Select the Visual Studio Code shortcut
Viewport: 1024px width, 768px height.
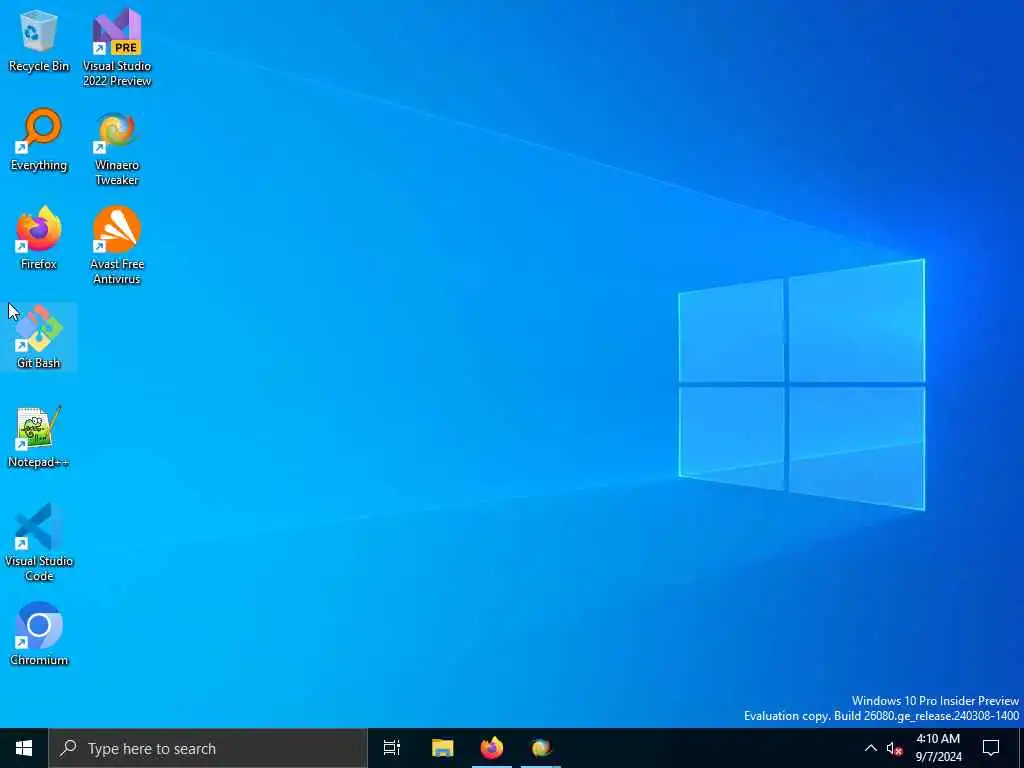coord(39,542)
